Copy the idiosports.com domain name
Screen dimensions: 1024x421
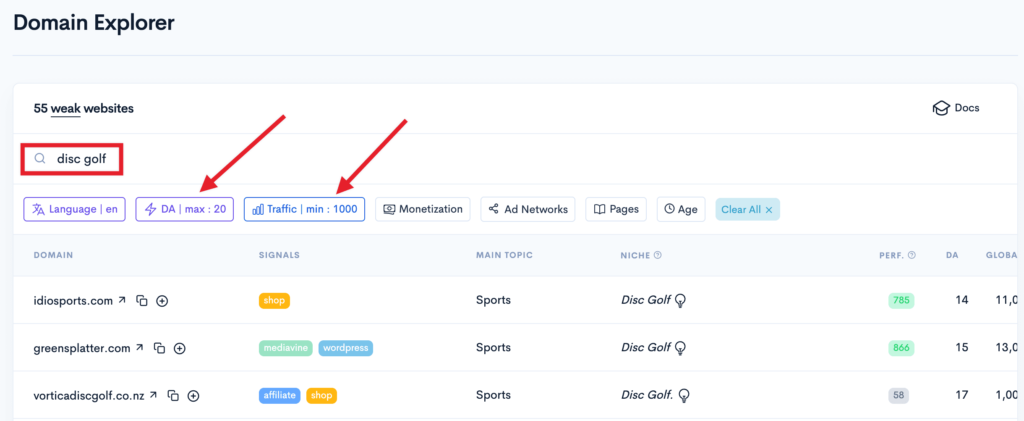(x=142, y=300)
